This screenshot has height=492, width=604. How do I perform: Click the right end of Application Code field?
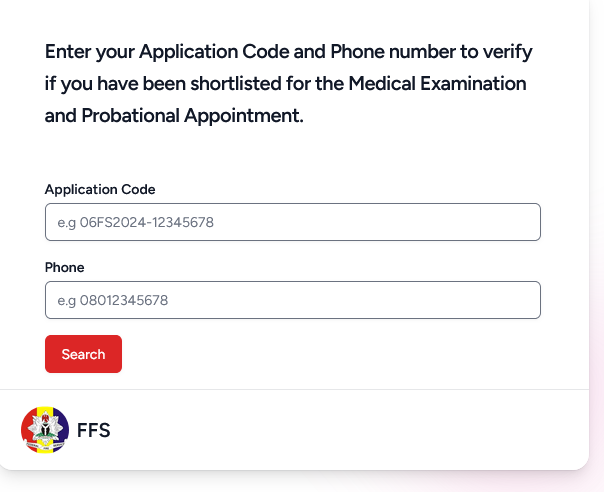pos(528,222)
